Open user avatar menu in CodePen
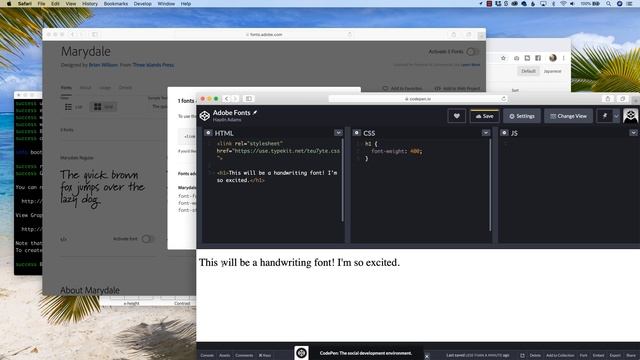The height and width of the screenshot is (360, 640). pyautogui.click(x=631, y=116)
